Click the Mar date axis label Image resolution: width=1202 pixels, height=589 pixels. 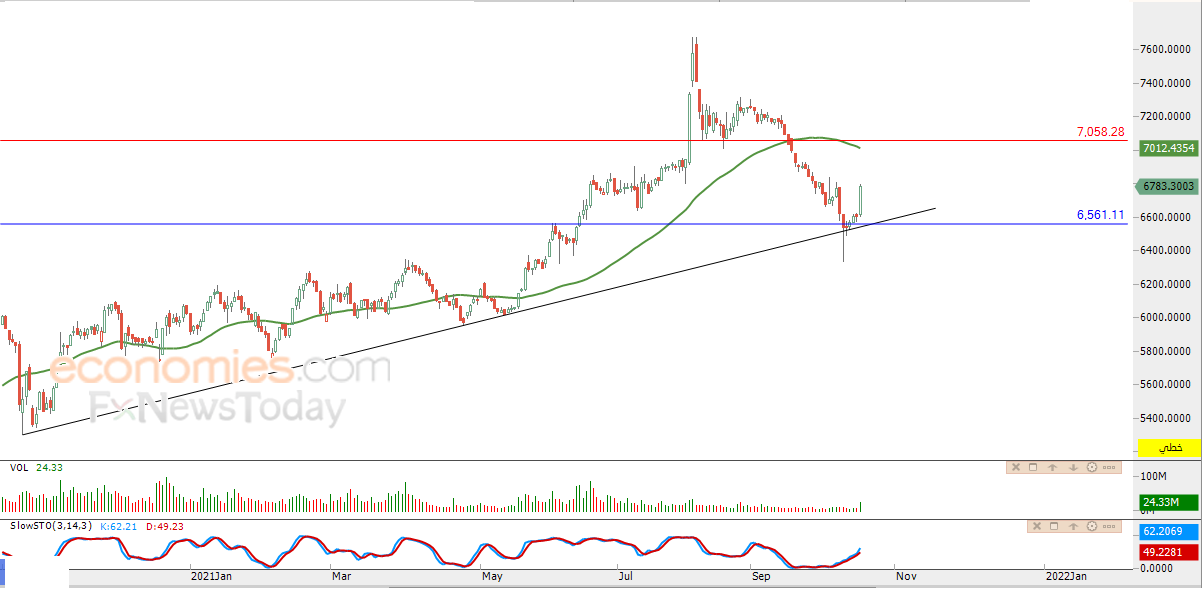(342, 576)
